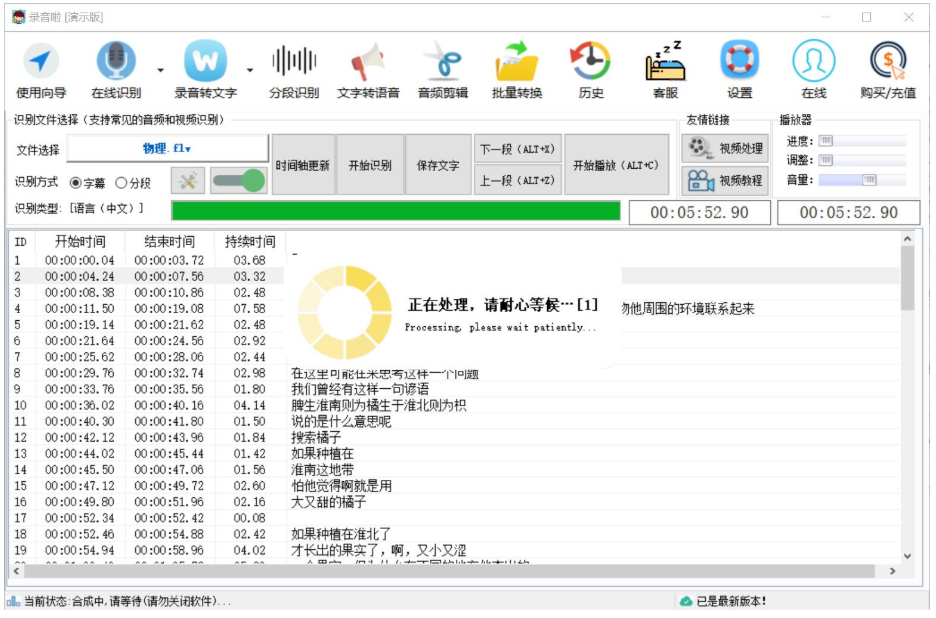Expand the 在线识别 dropdown arrow
The image size is (936, 618).
tap(161, 70)
